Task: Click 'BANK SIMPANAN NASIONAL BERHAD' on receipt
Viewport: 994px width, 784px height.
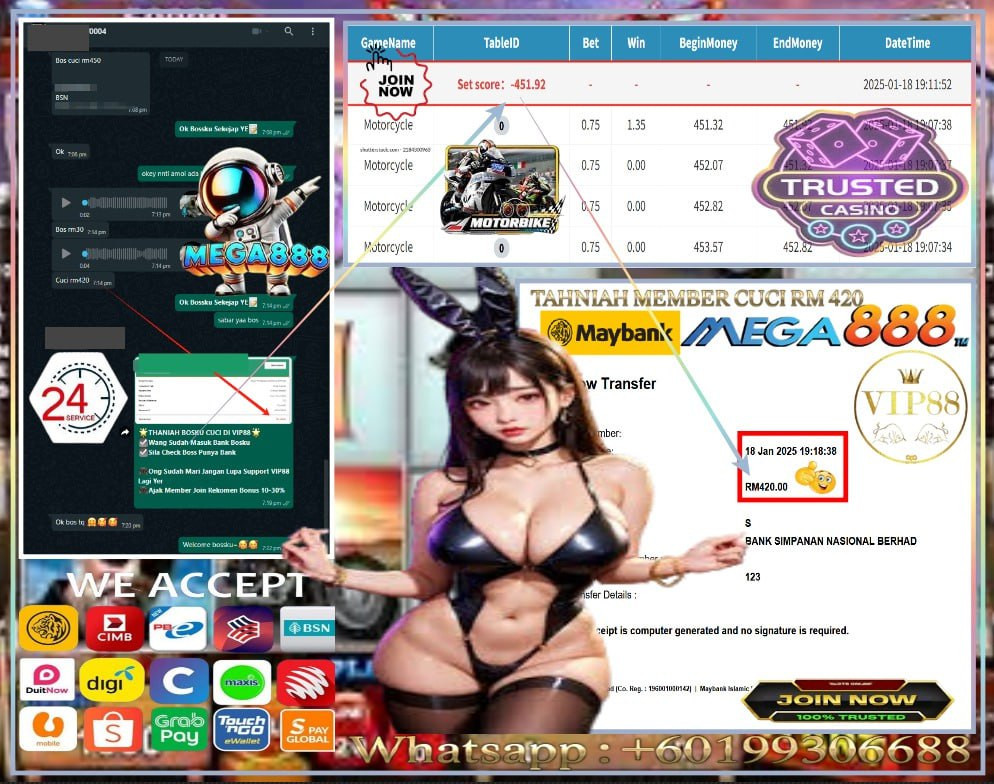Action: [x=831, y=541]
